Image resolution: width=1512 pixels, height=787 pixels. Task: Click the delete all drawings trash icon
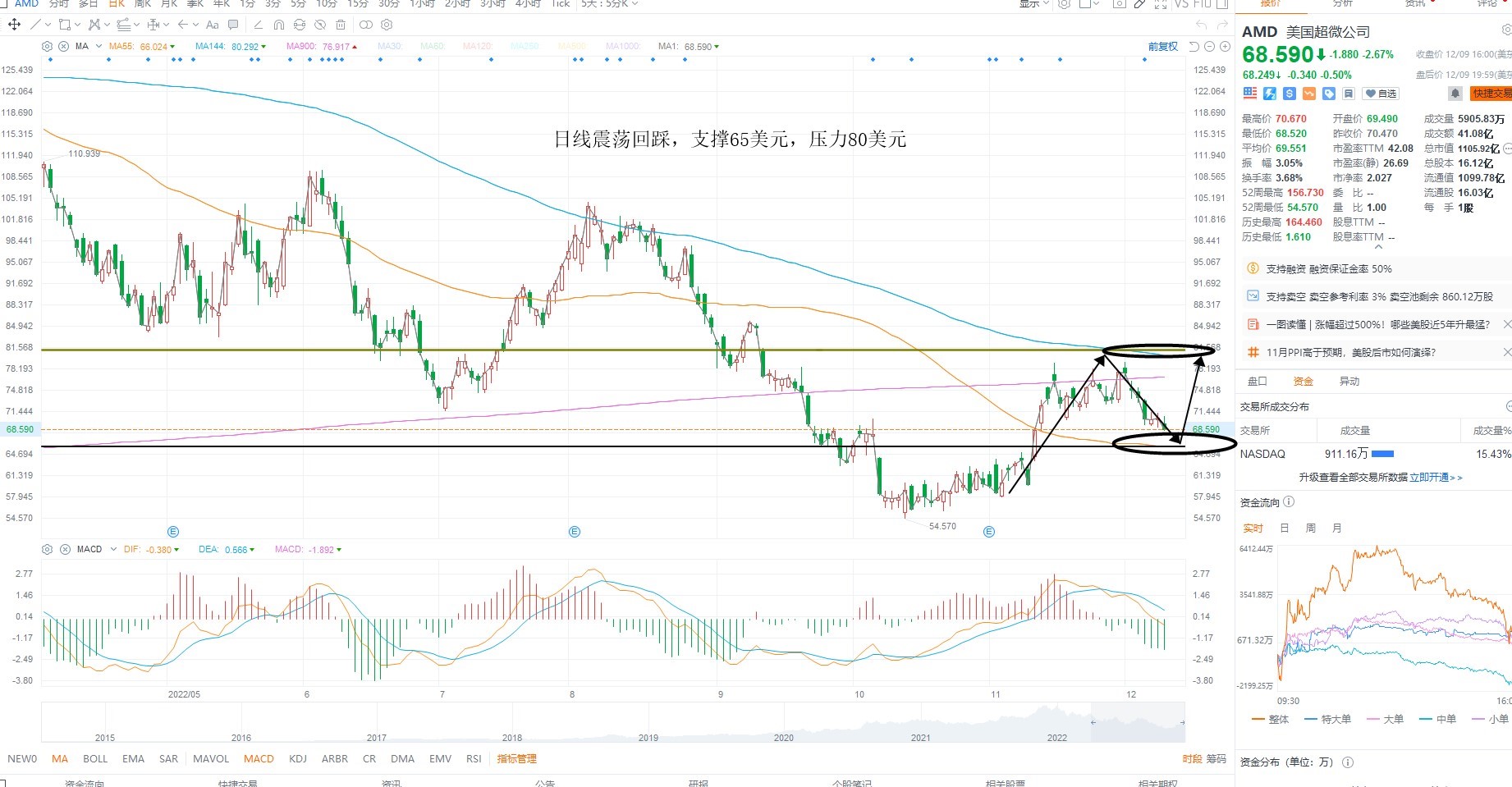pyautogui.click(x=341, y=25)
